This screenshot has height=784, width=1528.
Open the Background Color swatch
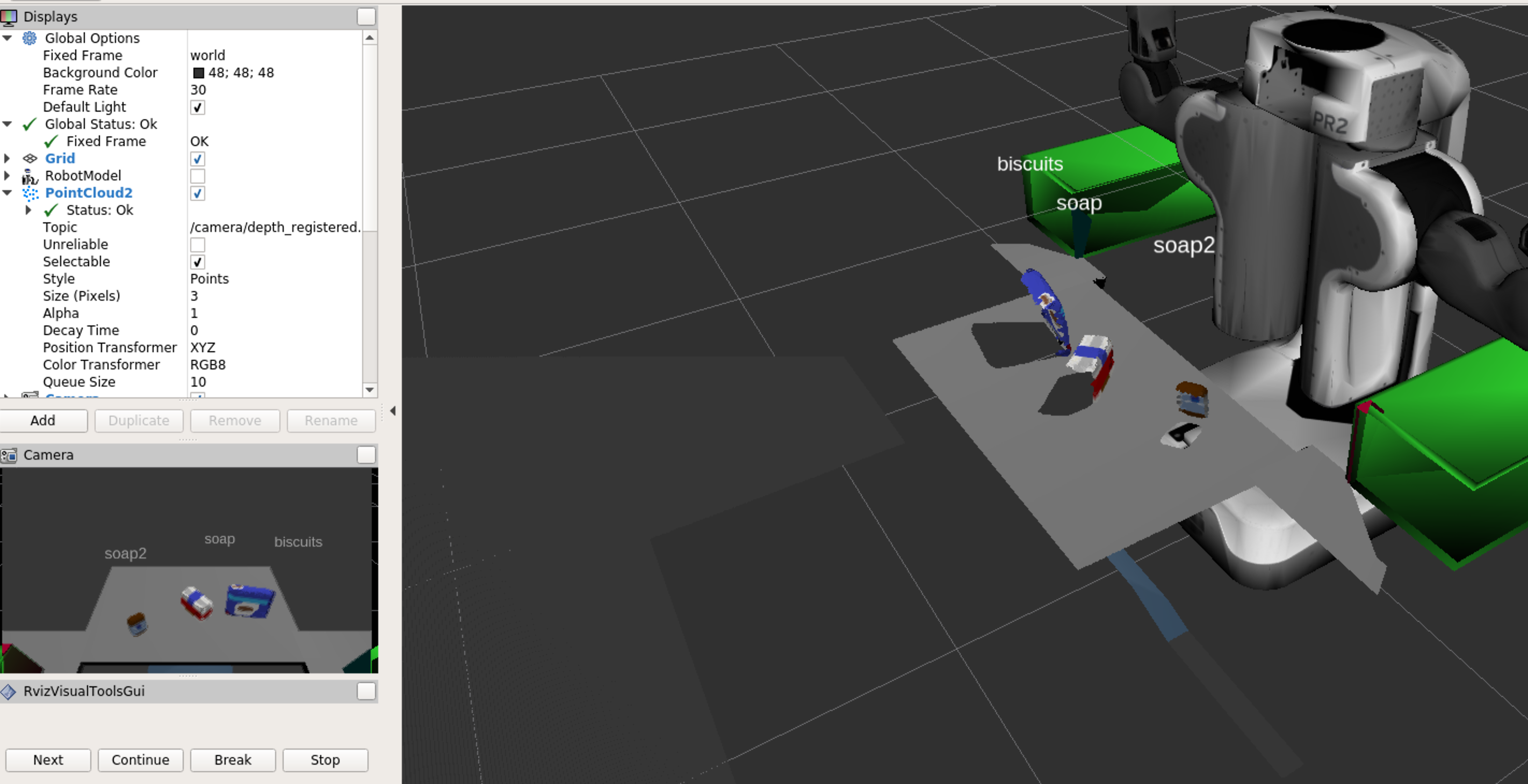[199, 73]
